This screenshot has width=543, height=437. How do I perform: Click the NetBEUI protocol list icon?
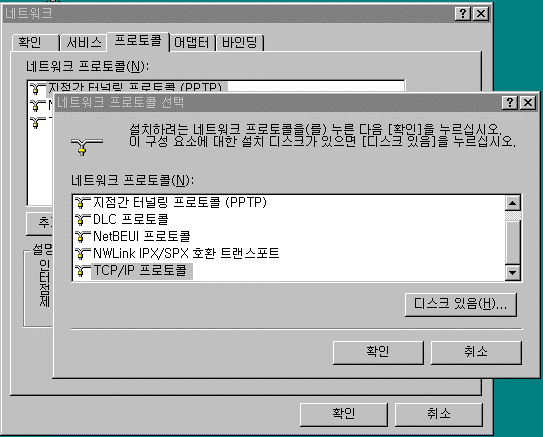82,236
